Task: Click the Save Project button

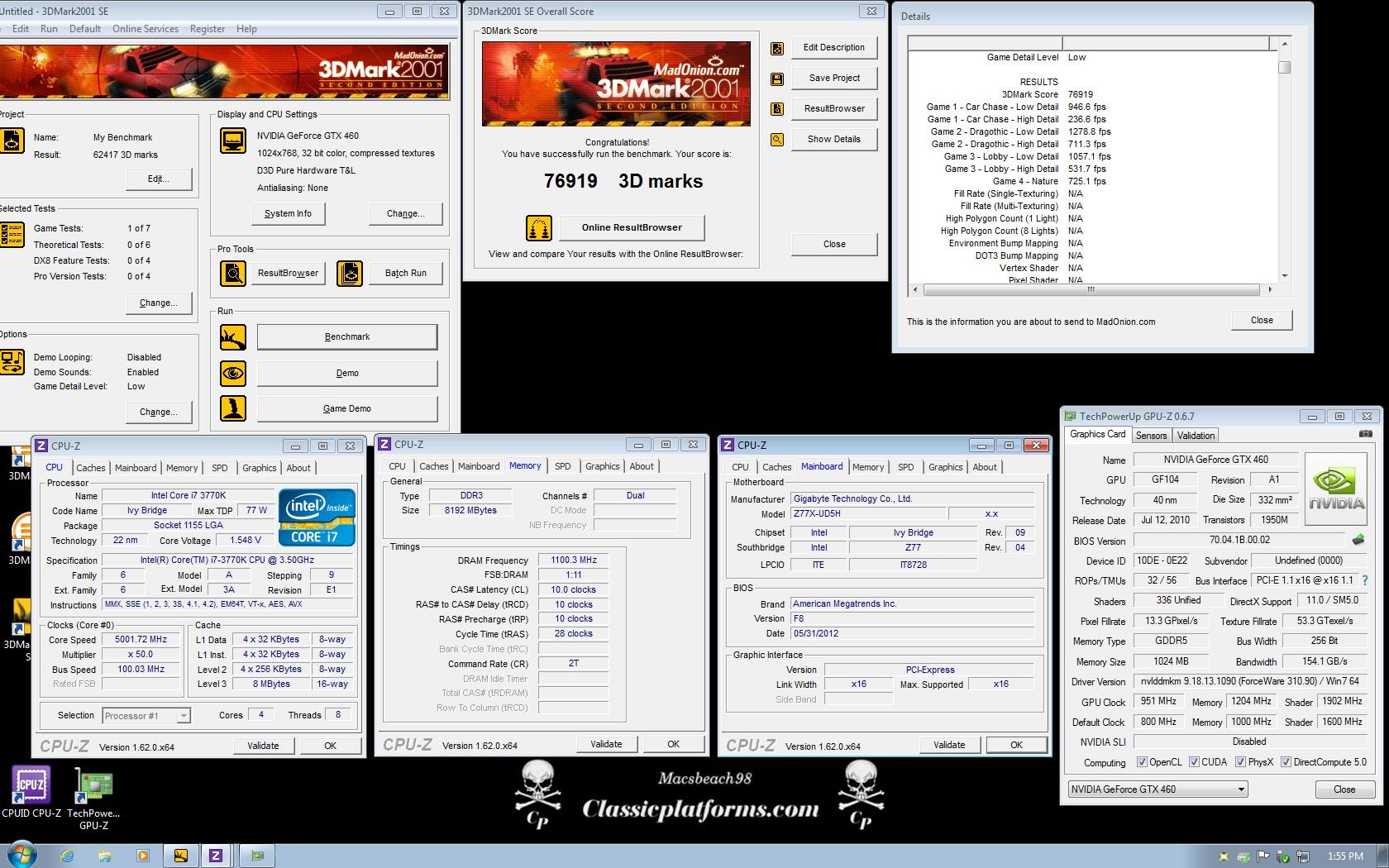Action: tap(834, 79)
